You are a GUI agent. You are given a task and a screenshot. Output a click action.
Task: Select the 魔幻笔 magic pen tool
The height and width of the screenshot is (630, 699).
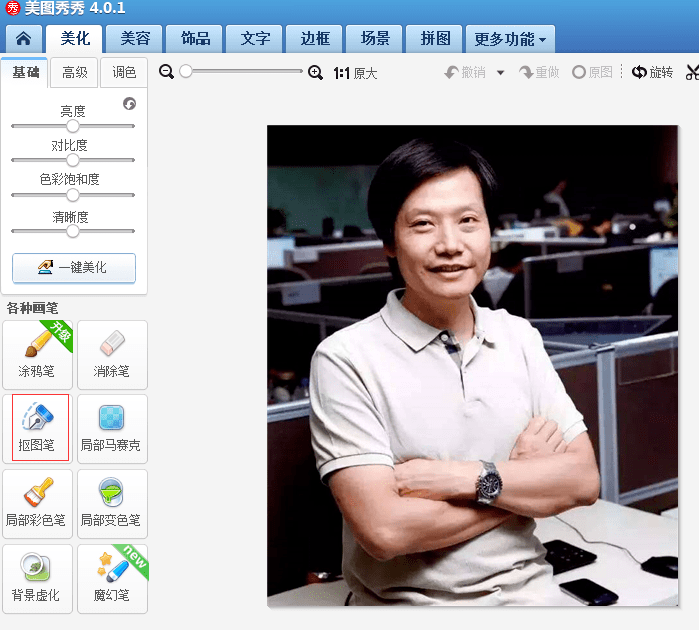pyautogui.click(x=112, y=578)
